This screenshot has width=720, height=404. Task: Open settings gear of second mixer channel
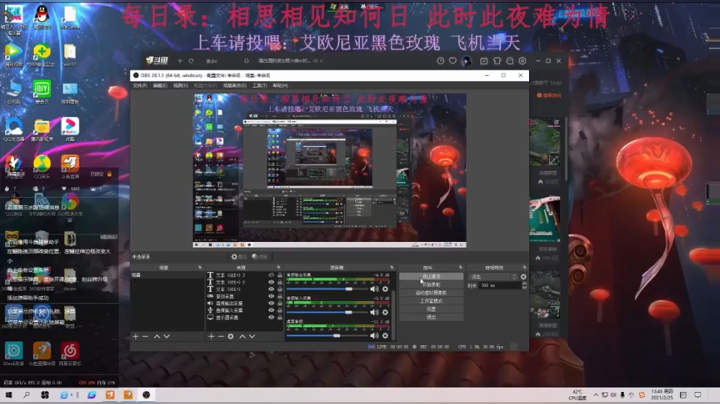point(385,312)
